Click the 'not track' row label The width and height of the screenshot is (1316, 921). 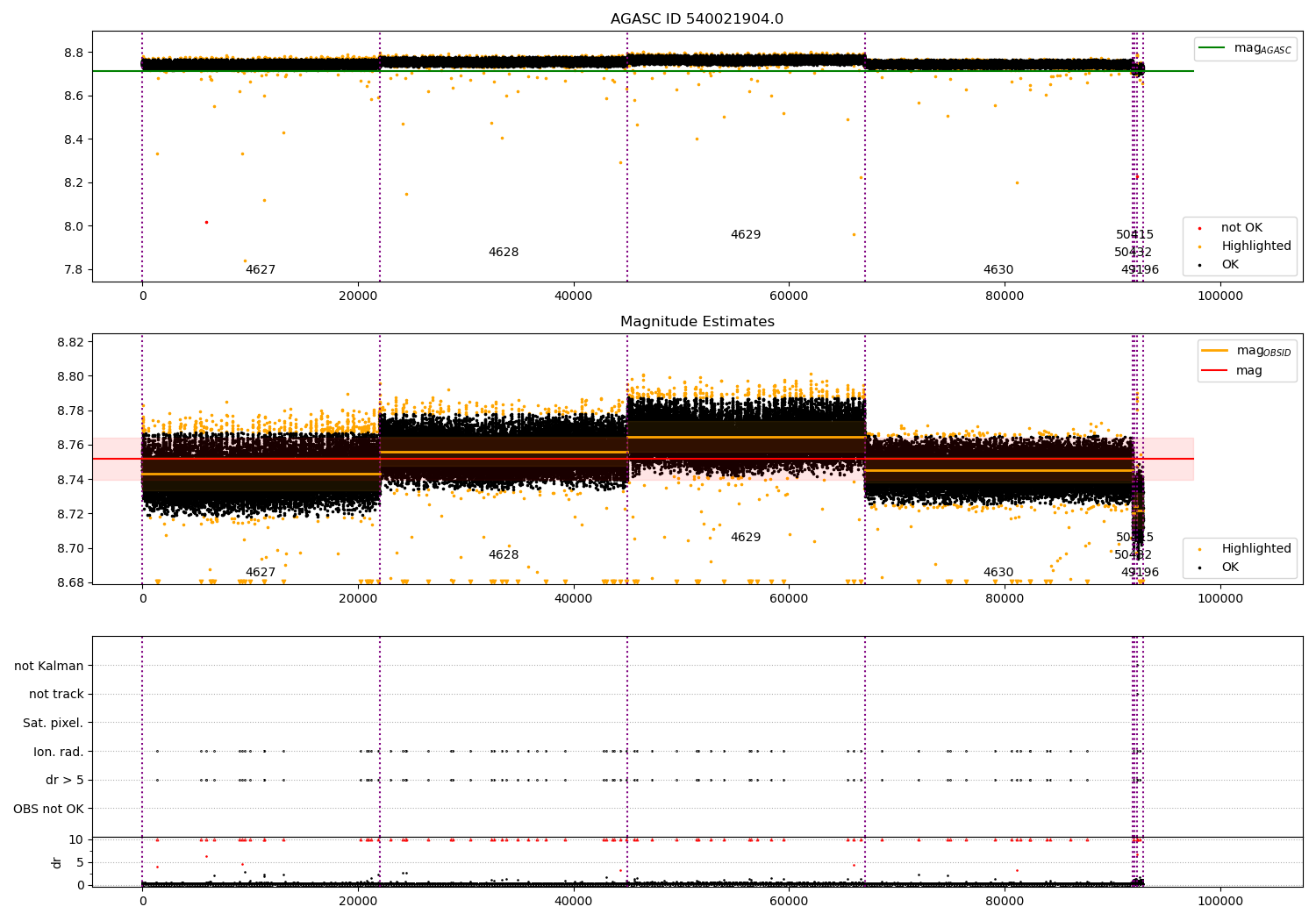[x=56, y=694]
